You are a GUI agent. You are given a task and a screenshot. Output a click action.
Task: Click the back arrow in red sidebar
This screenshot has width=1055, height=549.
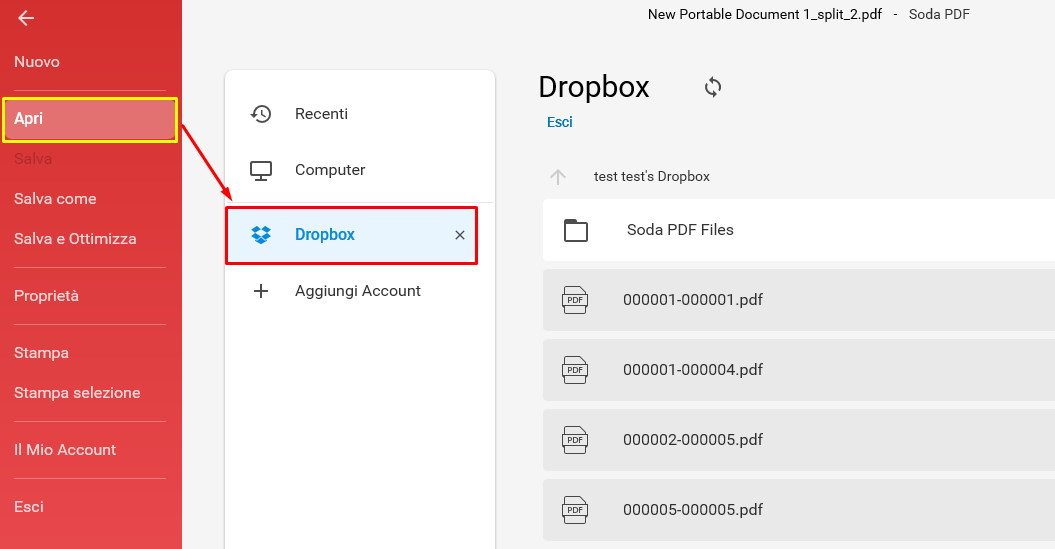coord(26,18)
